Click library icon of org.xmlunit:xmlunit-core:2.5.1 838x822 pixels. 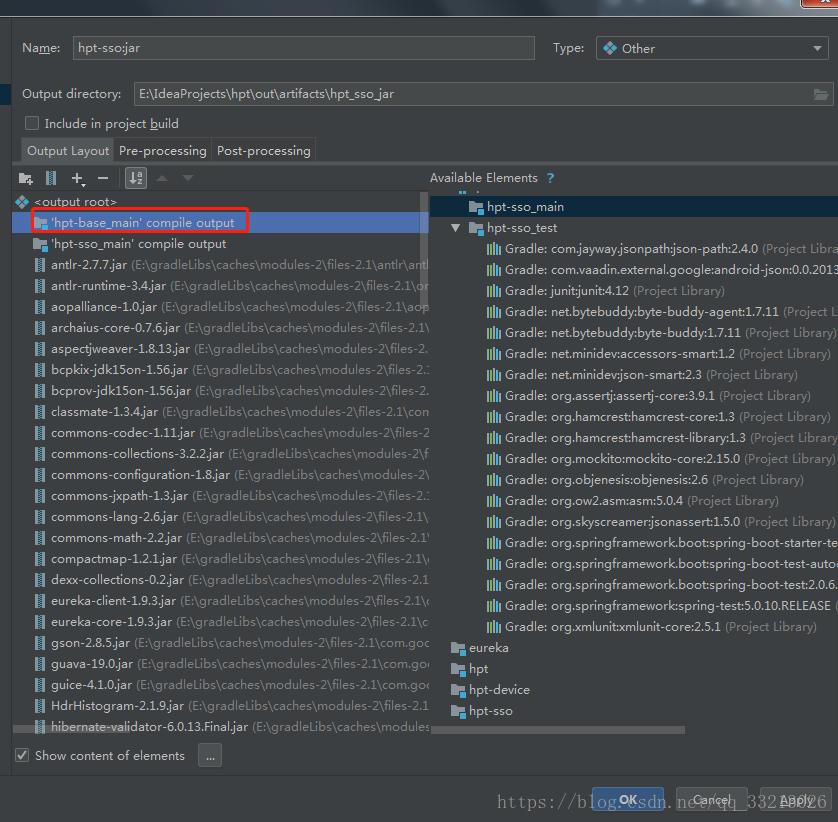[x=494, y=626]
